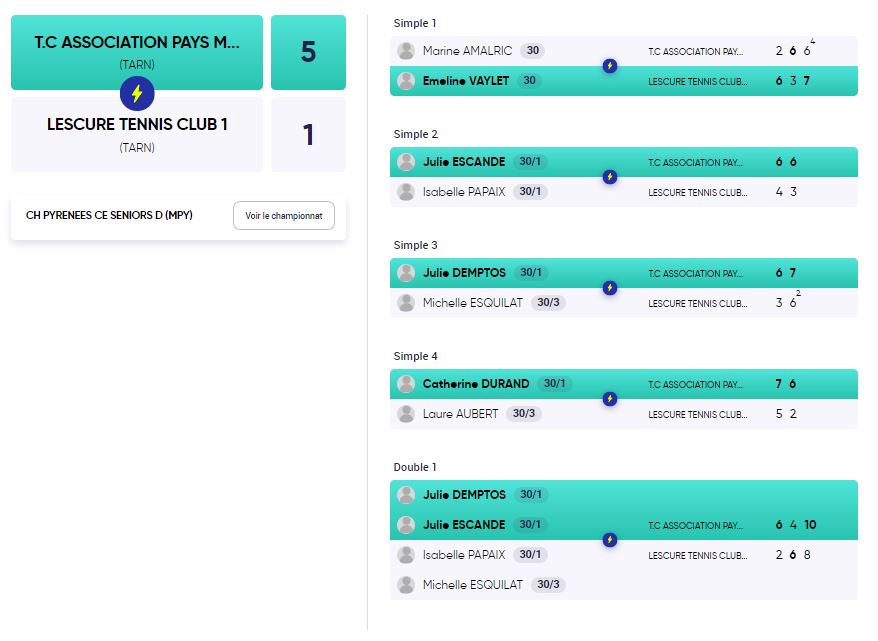The image size is (878, 641).
Task: Click Julie DEMPTOS's name in Double 1
Action: point(464,495)
